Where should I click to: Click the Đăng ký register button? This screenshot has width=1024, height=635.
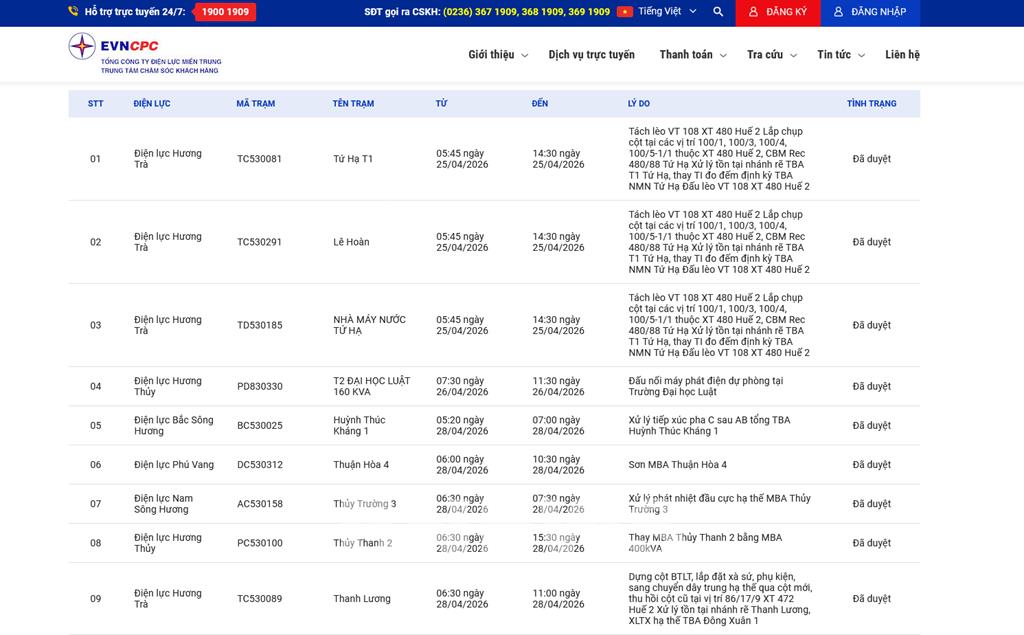pyautogui.click(x=777, y=12)
